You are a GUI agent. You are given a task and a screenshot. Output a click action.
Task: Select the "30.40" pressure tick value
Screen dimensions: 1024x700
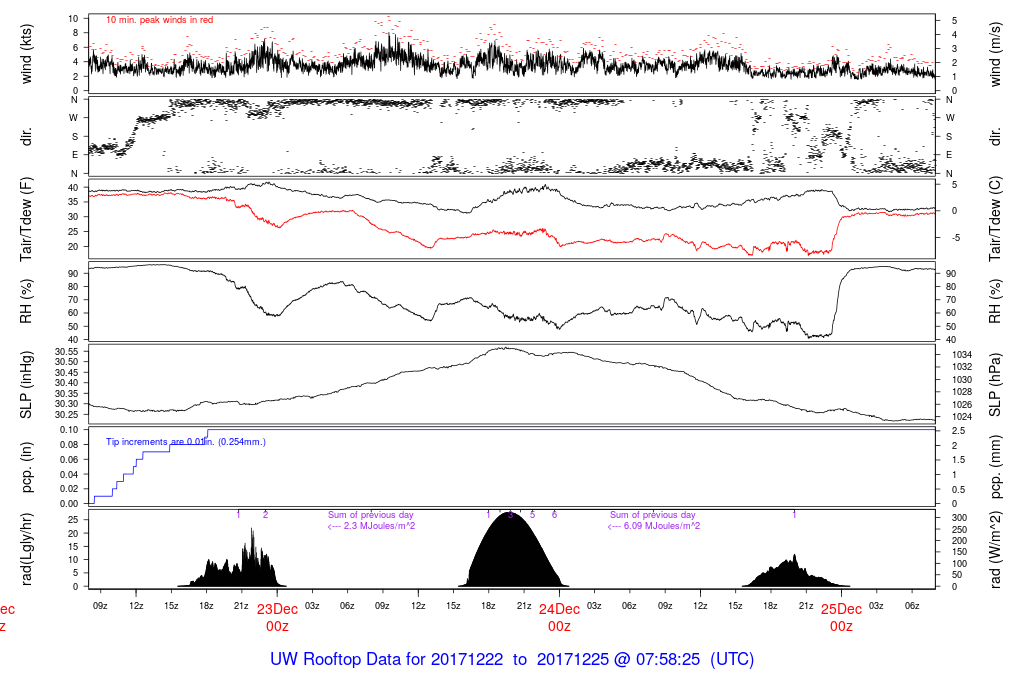67,383
